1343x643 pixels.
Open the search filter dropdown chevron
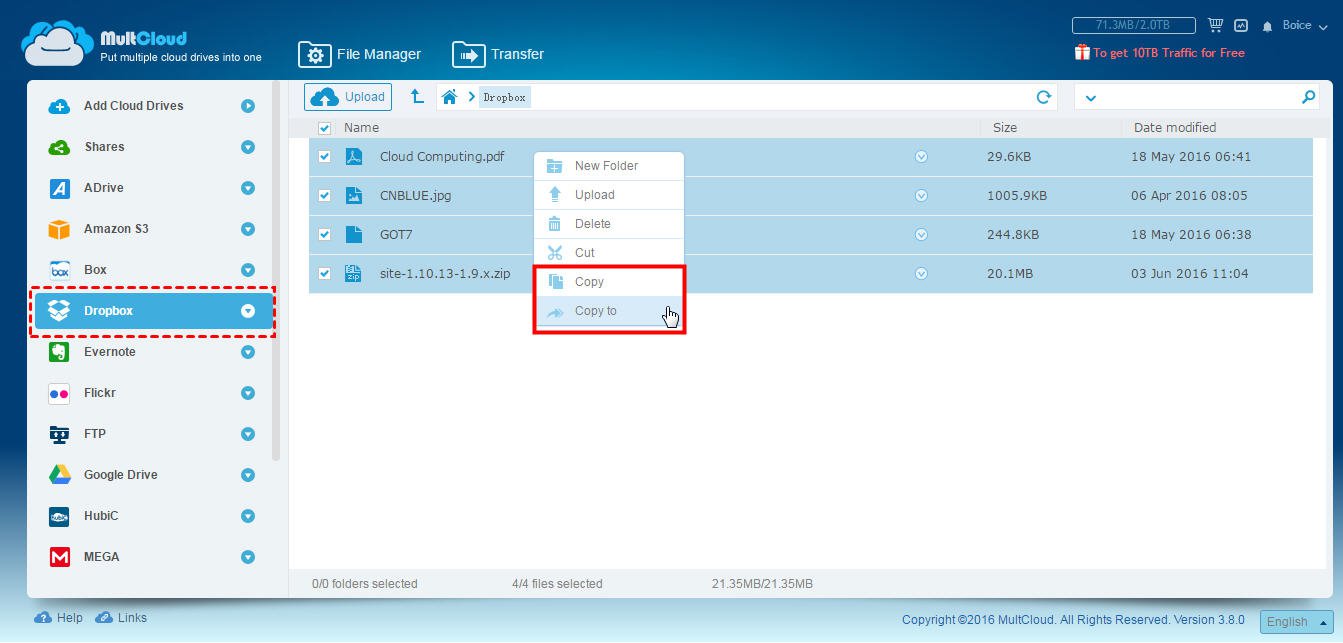click(x=1090, y=98)
